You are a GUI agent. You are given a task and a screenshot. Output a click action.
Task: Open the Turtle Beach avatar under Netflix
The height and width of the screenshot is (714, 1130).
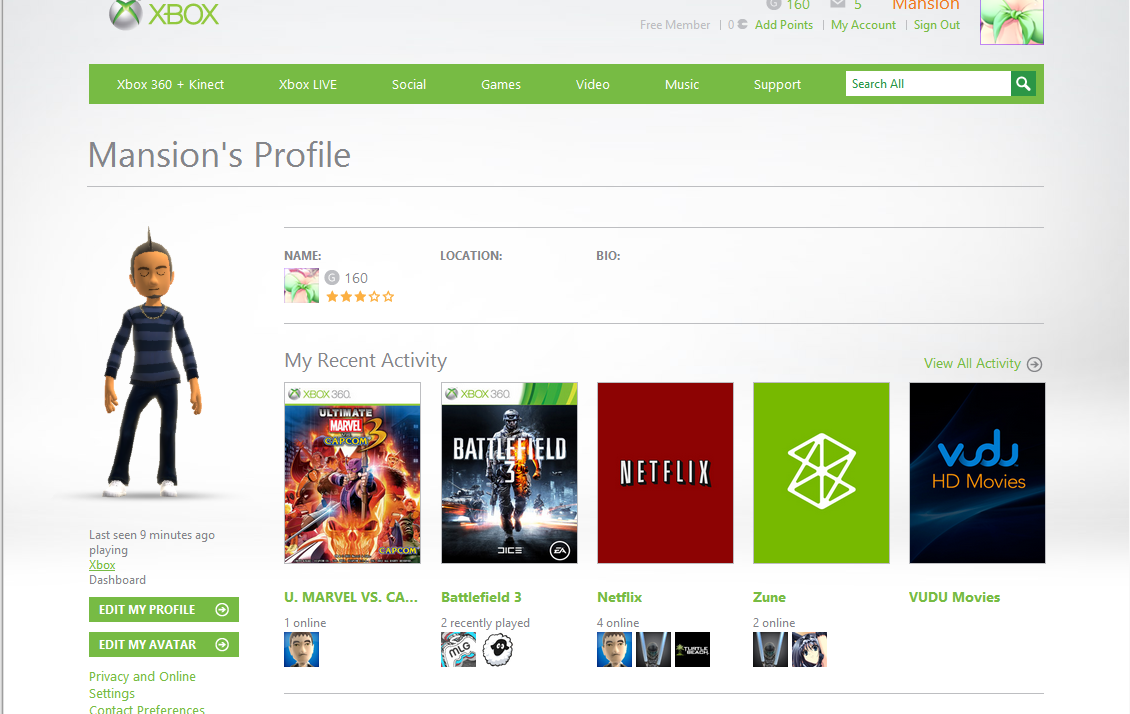(693, 649)
